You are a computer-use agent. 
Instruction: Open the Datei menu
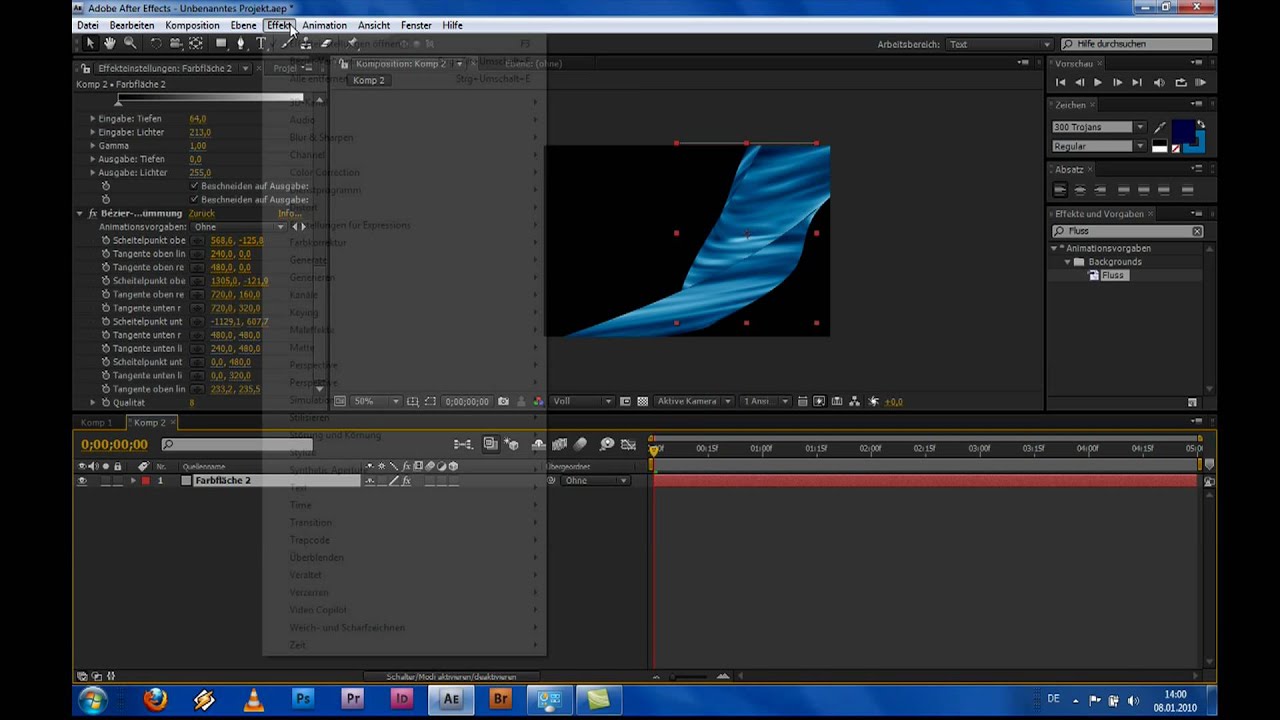pos(88,25)
